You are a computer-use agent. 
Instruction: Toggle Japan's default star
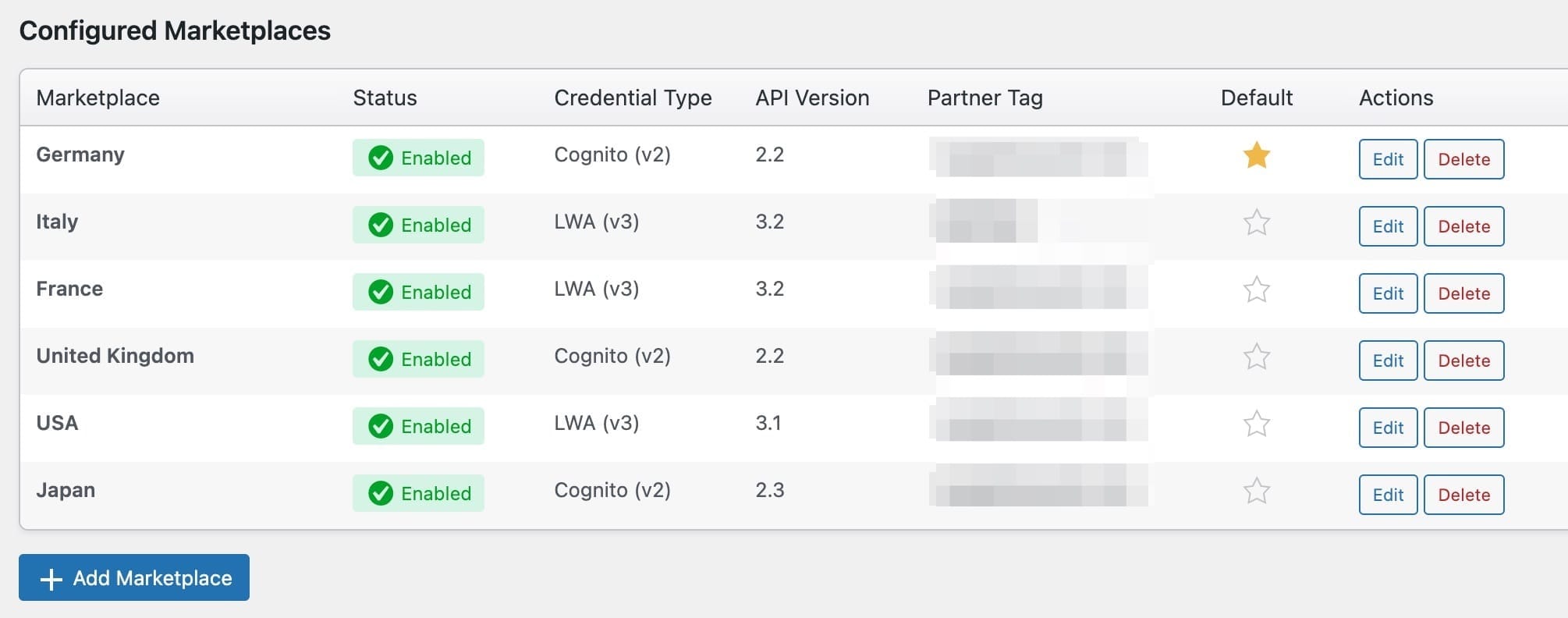tap(1256, 492)
